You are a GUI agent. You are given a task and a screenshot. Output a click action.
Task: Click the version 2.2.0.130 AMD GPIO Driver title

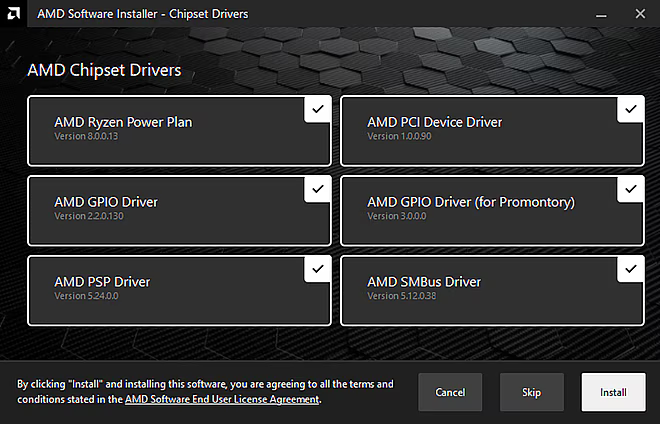106,202
